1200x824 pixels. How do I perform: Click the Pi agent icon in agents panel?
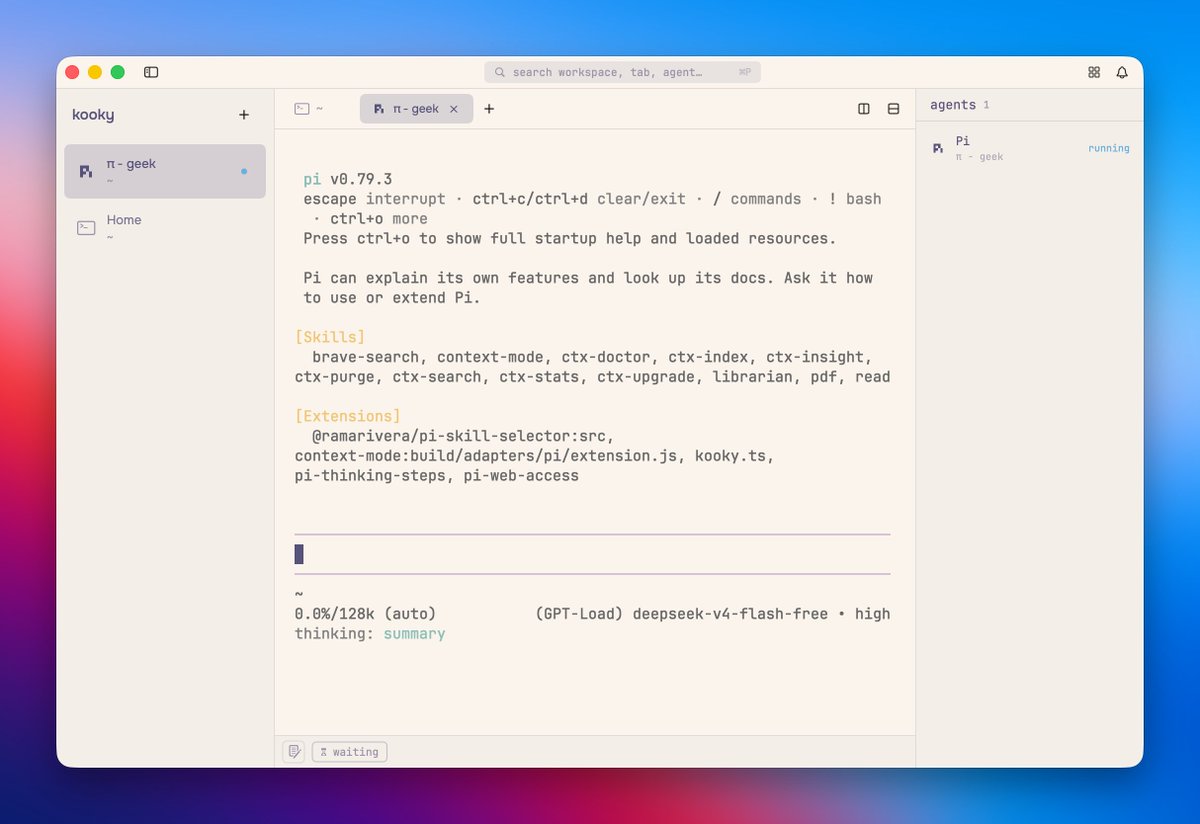pos(938,148)
